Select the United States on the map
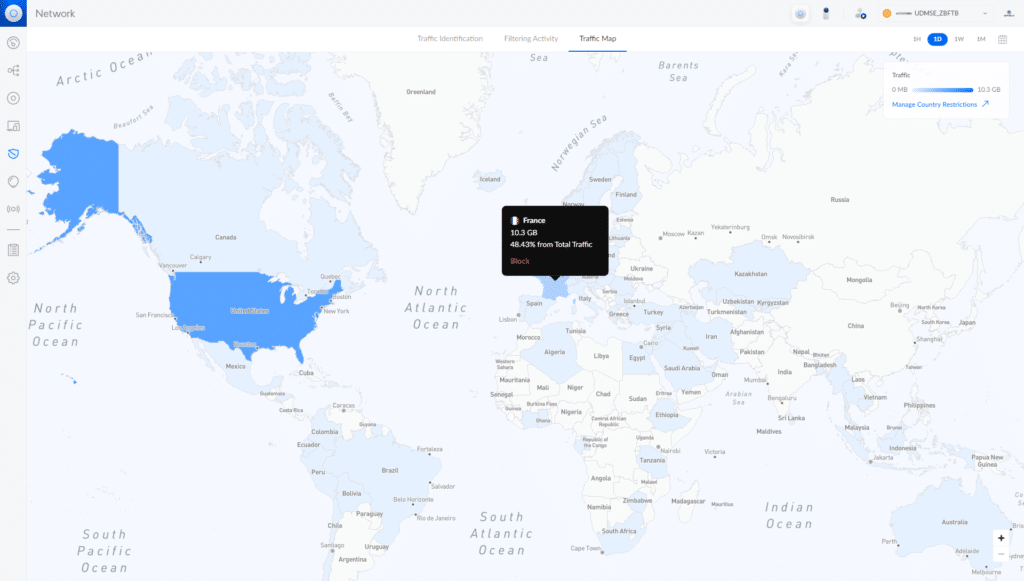 click(249, 311)
